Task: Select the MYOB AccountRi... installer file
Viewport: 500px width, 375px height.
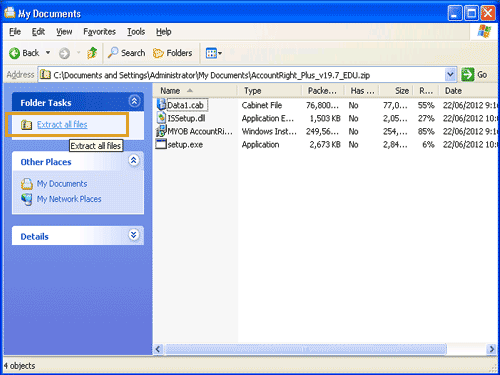Action: [200, 131]
